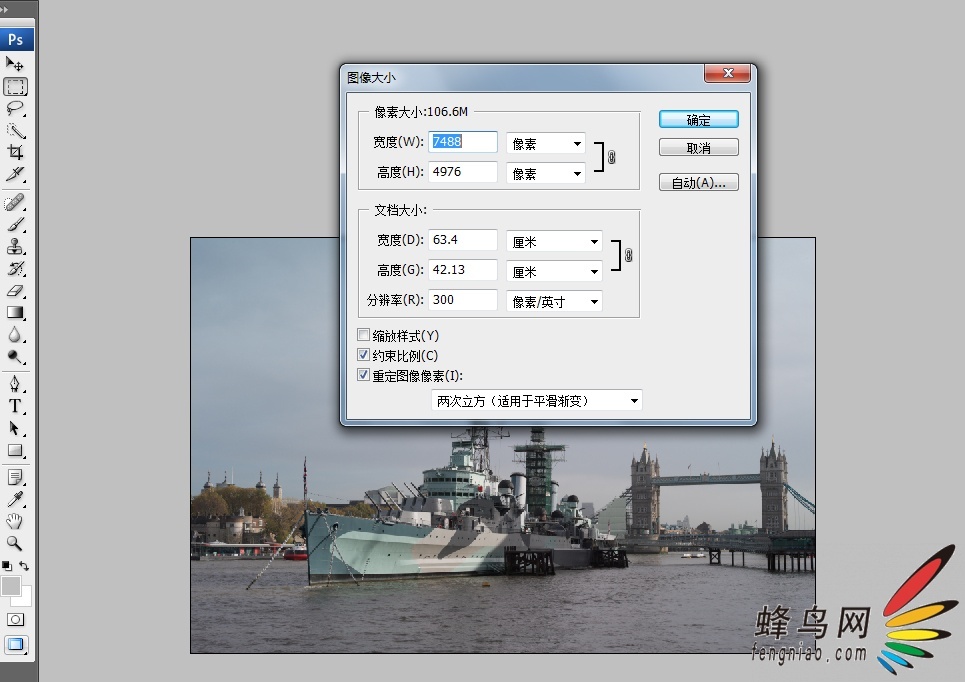Select the Crop tool
The width and height of the screenshot is (965, 682).
(x=15, y=152)
